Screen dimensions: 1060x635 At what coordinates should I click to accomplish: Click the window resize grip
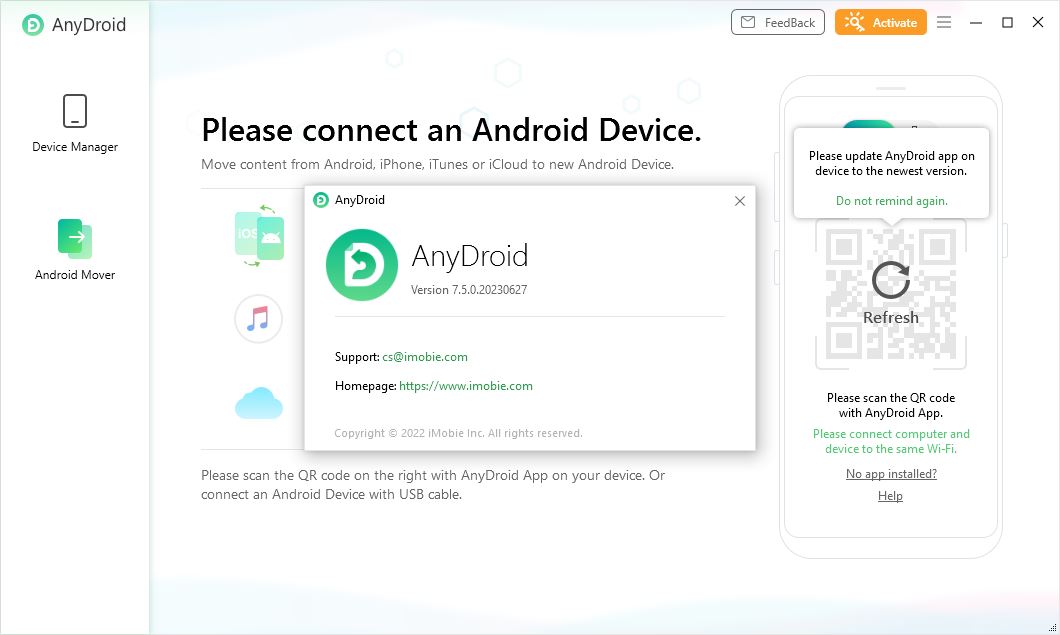click(1052, 628)
